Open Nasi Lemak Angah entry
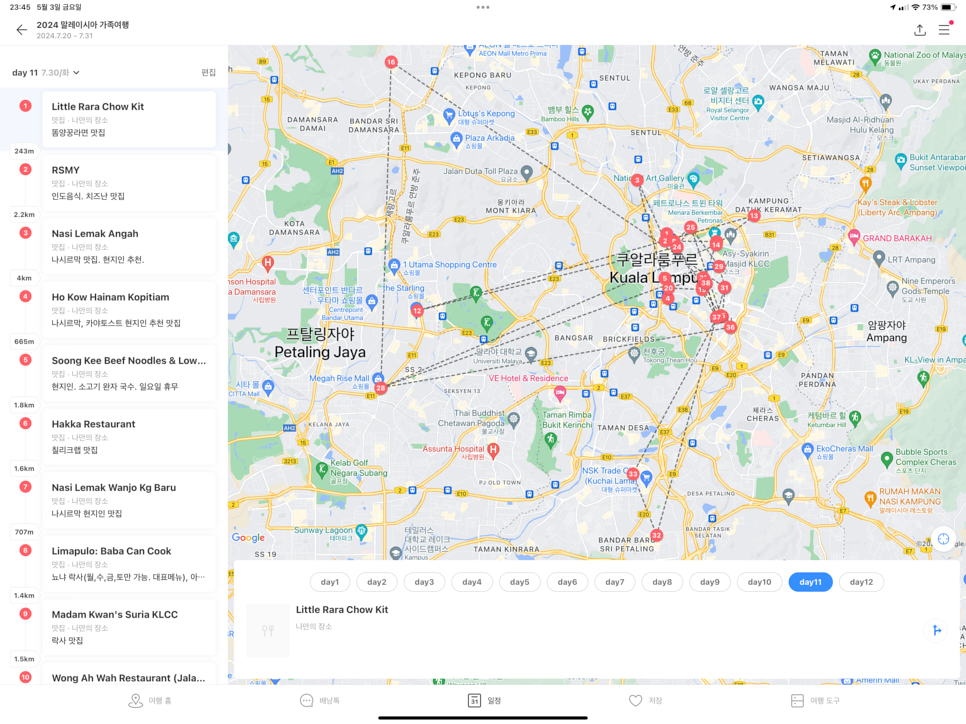Viewport: 966px width, 724px height. (x=129, y=246)
